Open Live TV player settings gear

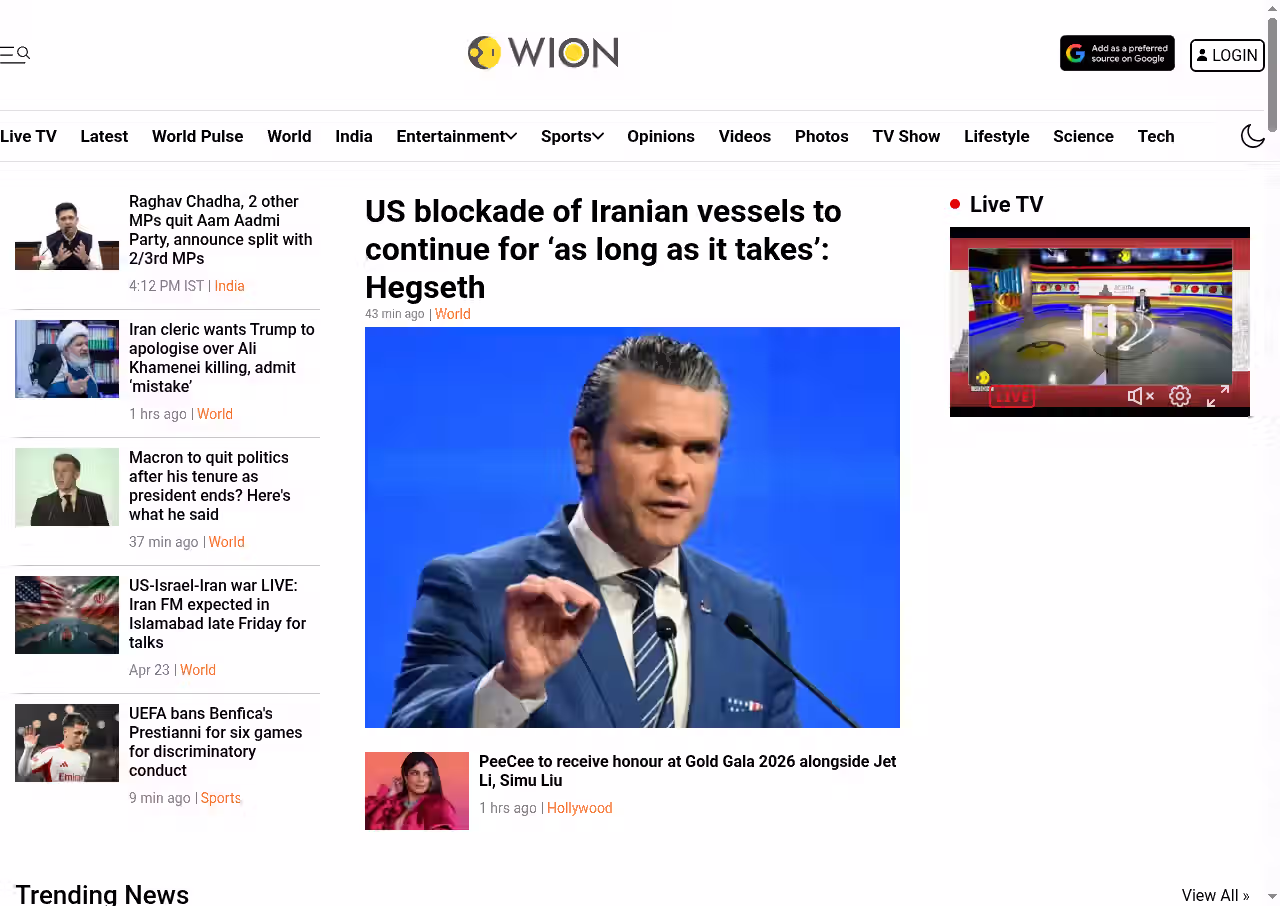(1180, 396)
